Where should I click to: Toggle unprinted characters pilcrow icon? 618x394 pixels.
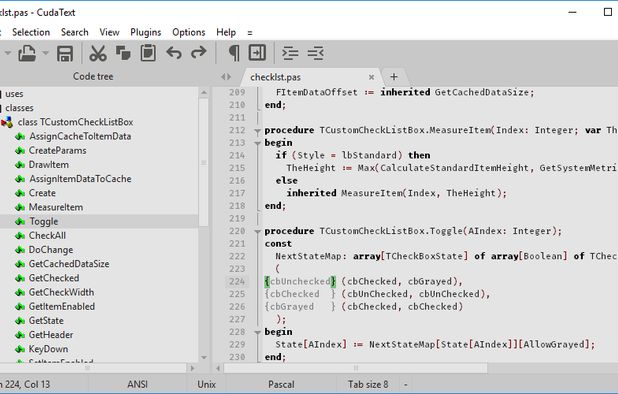(234, 53)
